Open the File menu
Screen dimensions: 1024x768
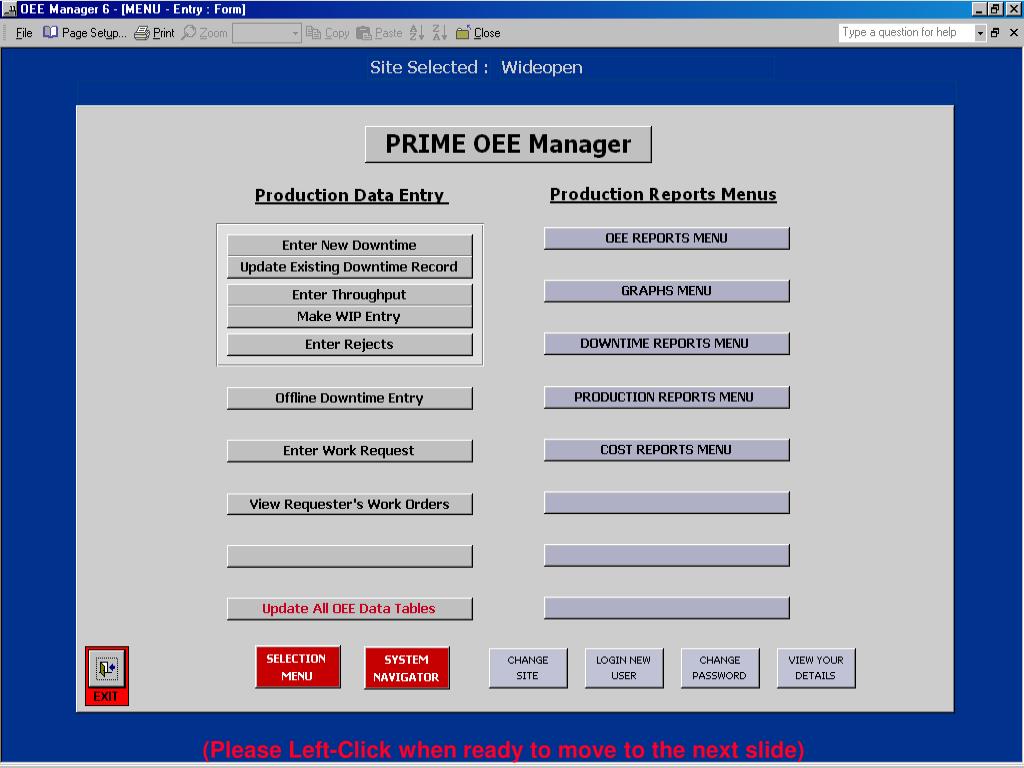[24, 33]
